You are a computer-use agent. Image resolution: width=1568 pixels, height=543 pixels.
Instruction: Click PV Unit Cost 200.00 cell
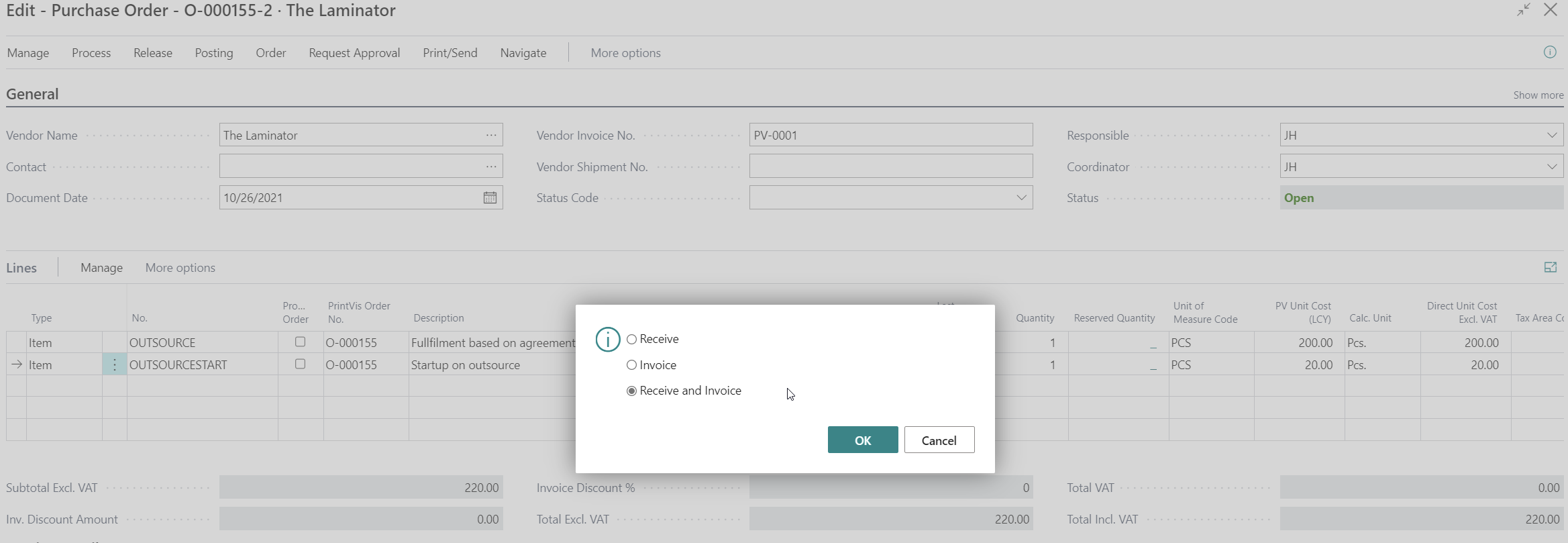pyautogui.click(x=1300, y=342)
